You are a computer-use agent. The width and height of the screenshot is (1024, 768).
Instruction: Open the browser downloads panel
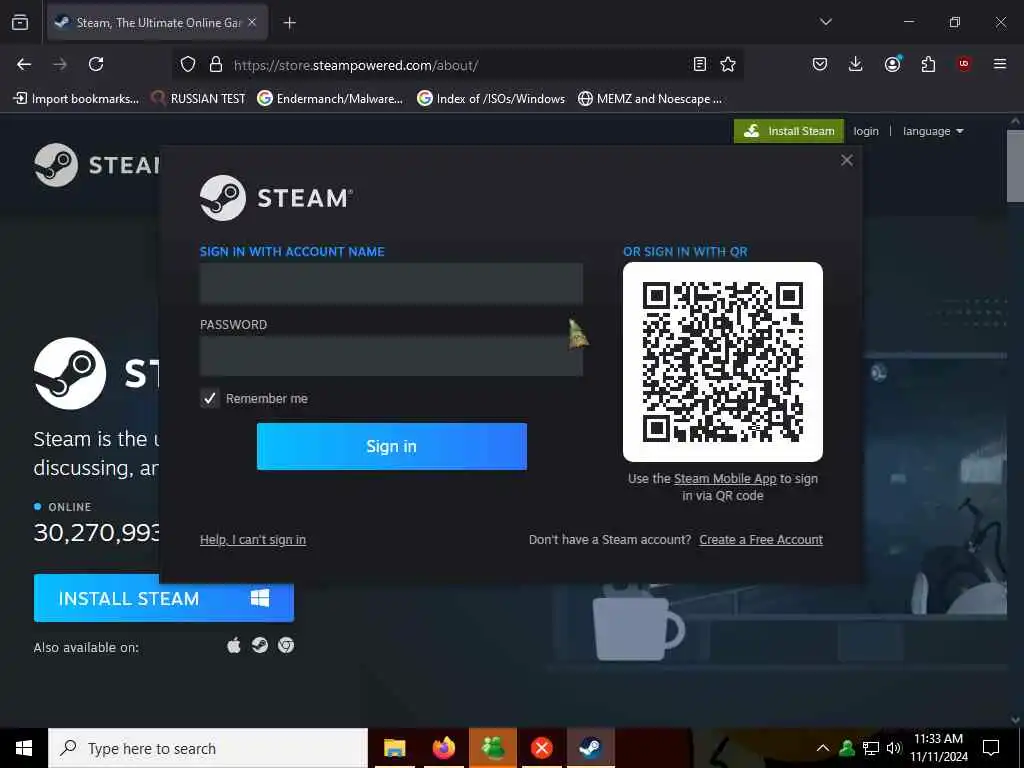click(x=856, y=64)
